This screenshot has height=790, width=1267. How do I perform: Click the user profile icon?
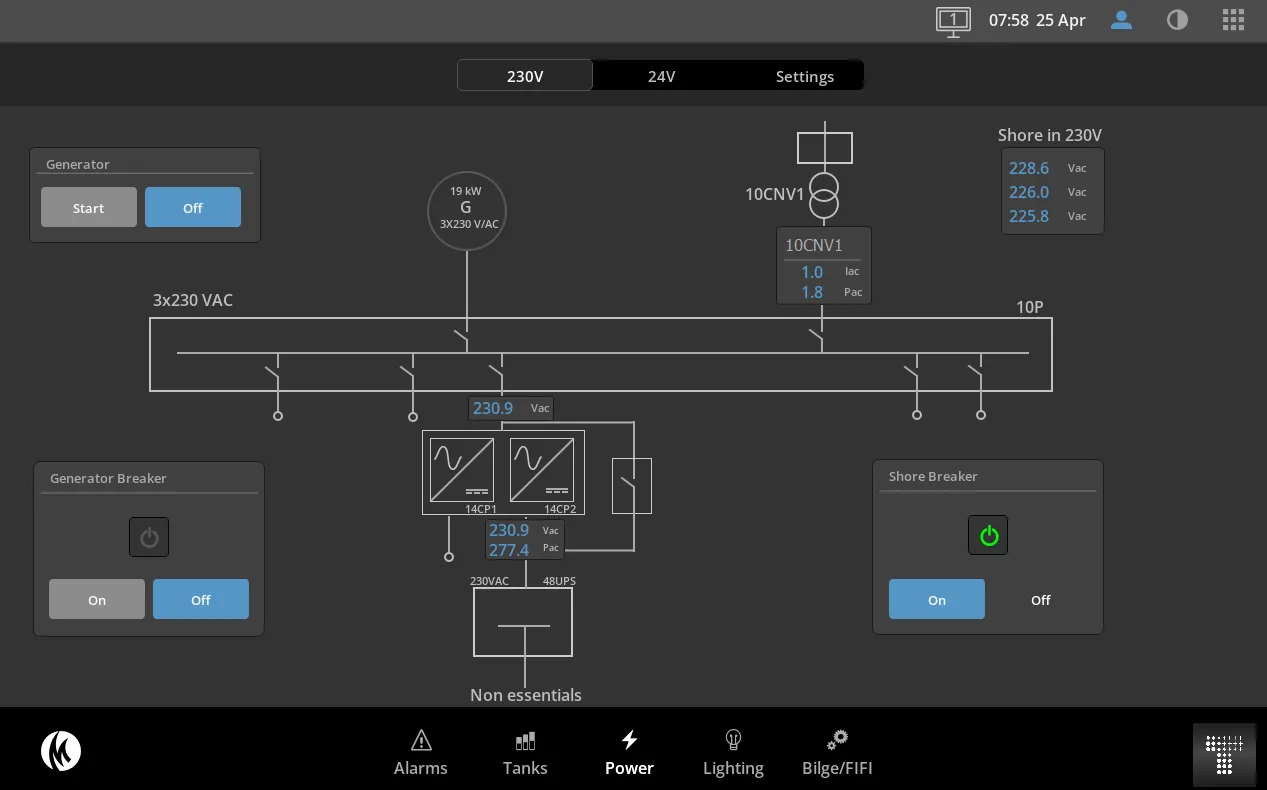(x=1122, y=20)
